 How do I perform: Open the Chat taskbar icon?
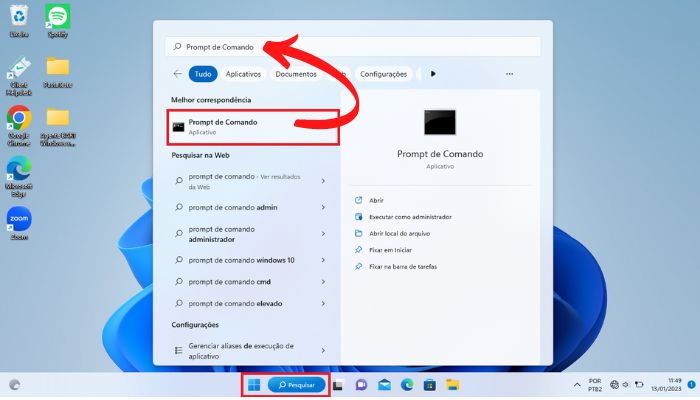click(361, 385)
